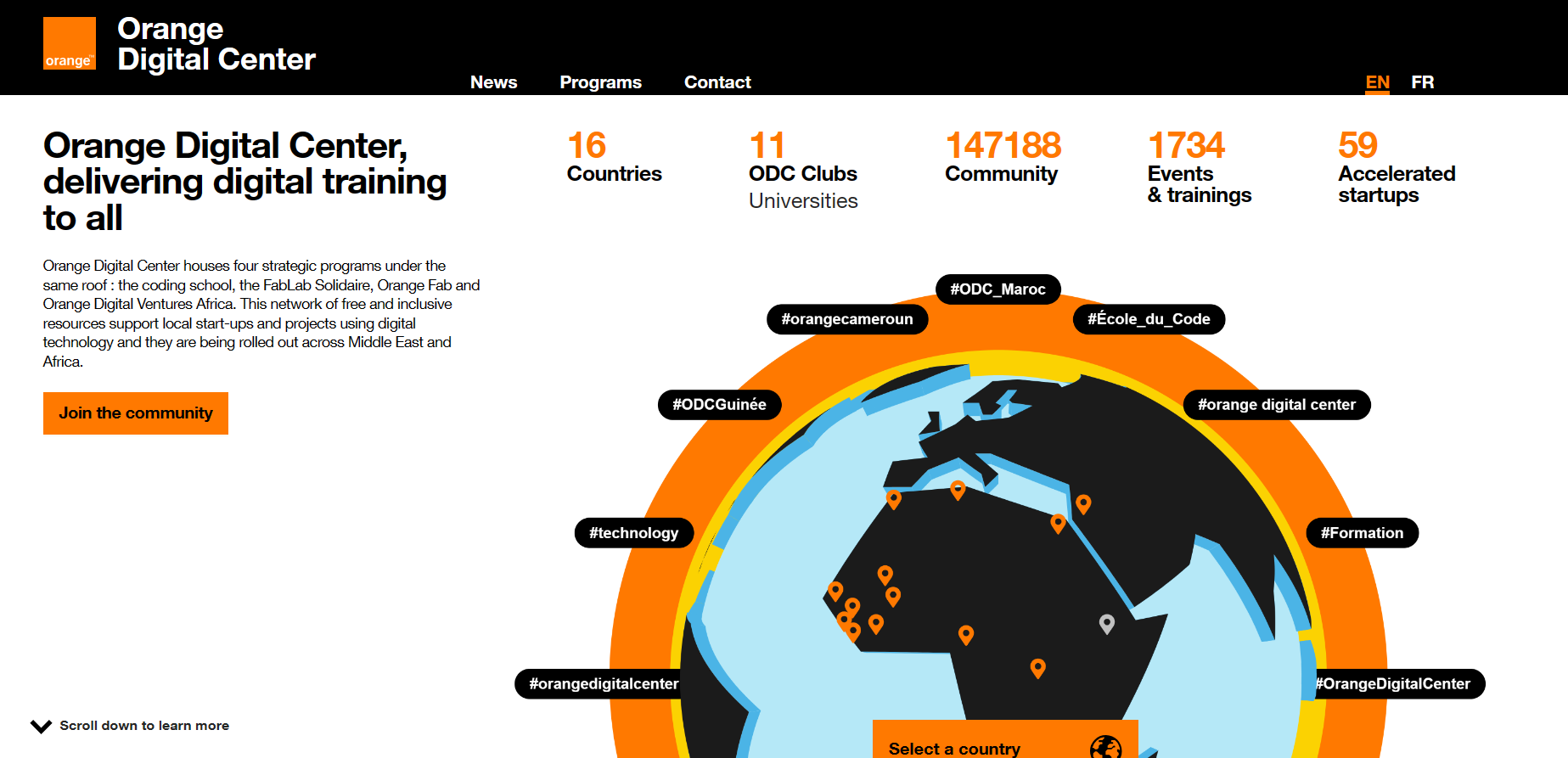Click the #Formation hashtag pill

[x=1363, y=533]
